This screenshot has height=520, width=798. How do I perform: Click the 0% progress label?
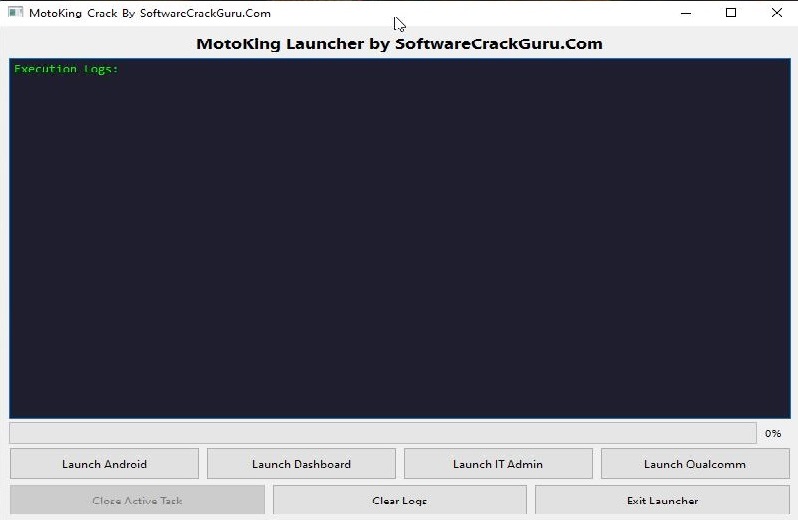click(x=773, y=433)
